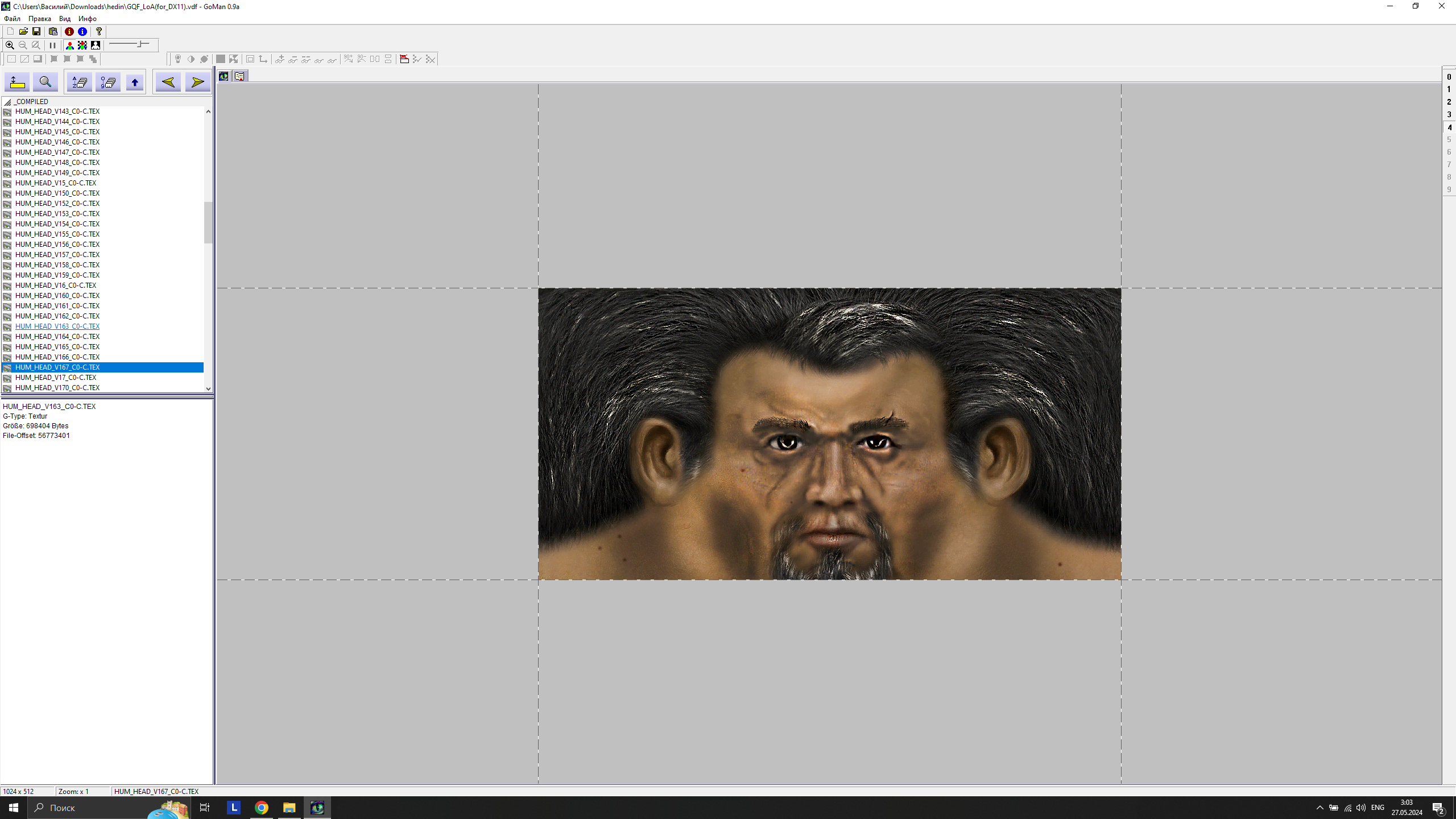Click the sort A-Z list icon
The width and height of the screenshot is (1456, 819).
[x=80, y=82]
